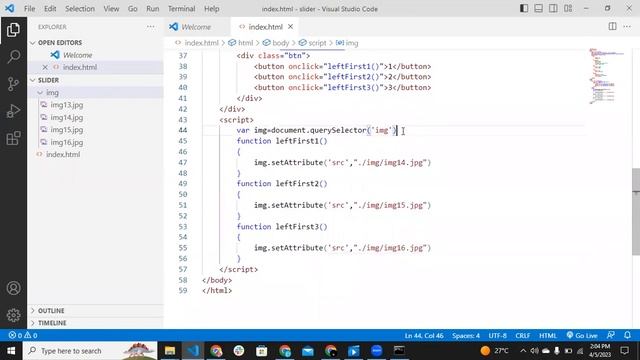The height and width of the screenshot is (360, 640).
Task: Open the Help menu
Action: pos(211,9)
